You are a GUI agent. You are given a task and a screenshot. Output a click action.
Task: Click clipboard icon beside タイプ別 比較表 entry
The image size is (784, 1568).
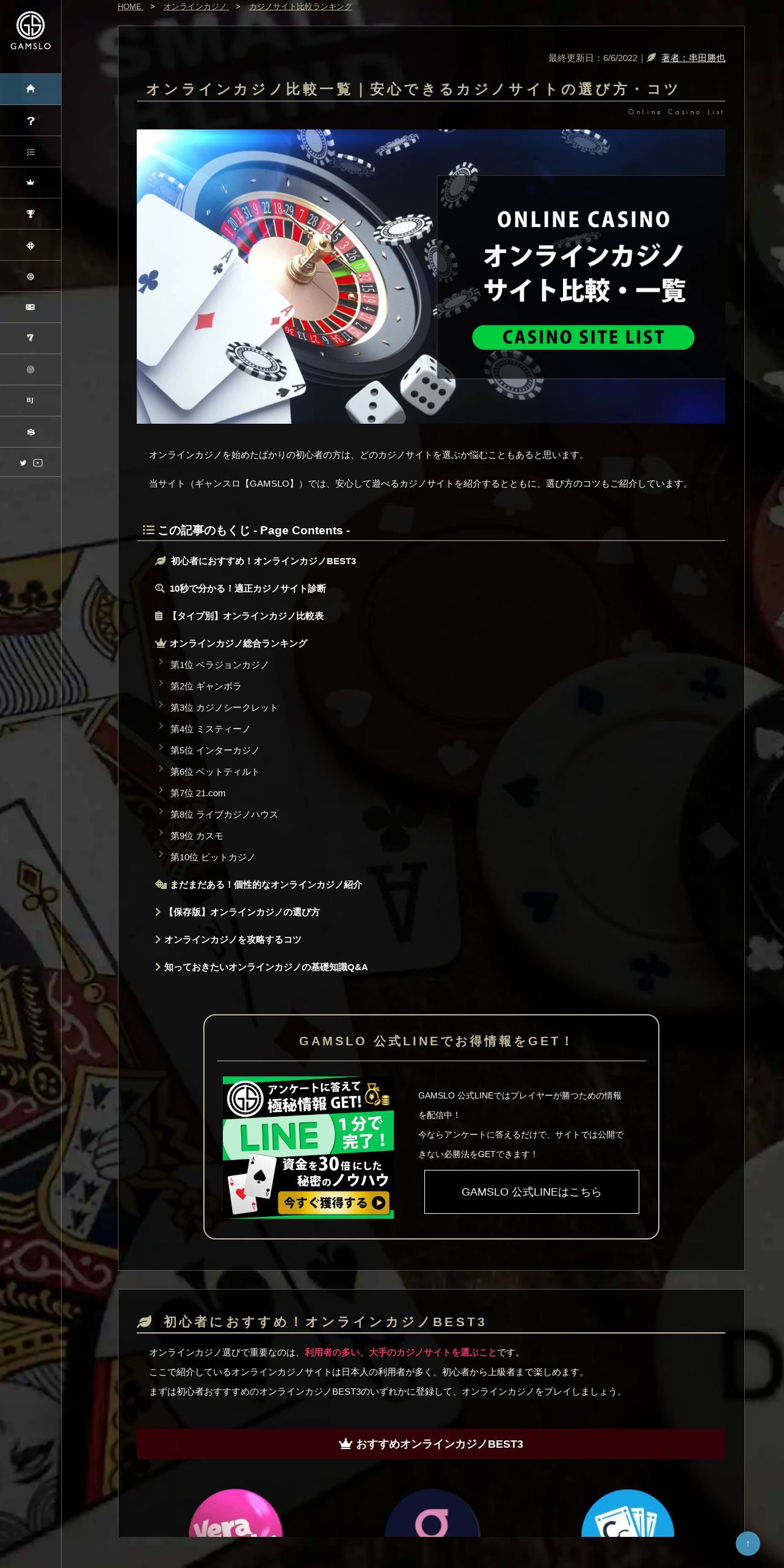point(159,615)
